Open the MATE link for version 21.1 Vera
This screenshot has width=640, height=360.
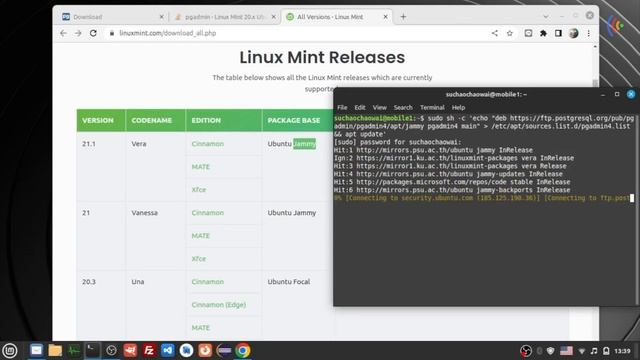pos(200,167)
